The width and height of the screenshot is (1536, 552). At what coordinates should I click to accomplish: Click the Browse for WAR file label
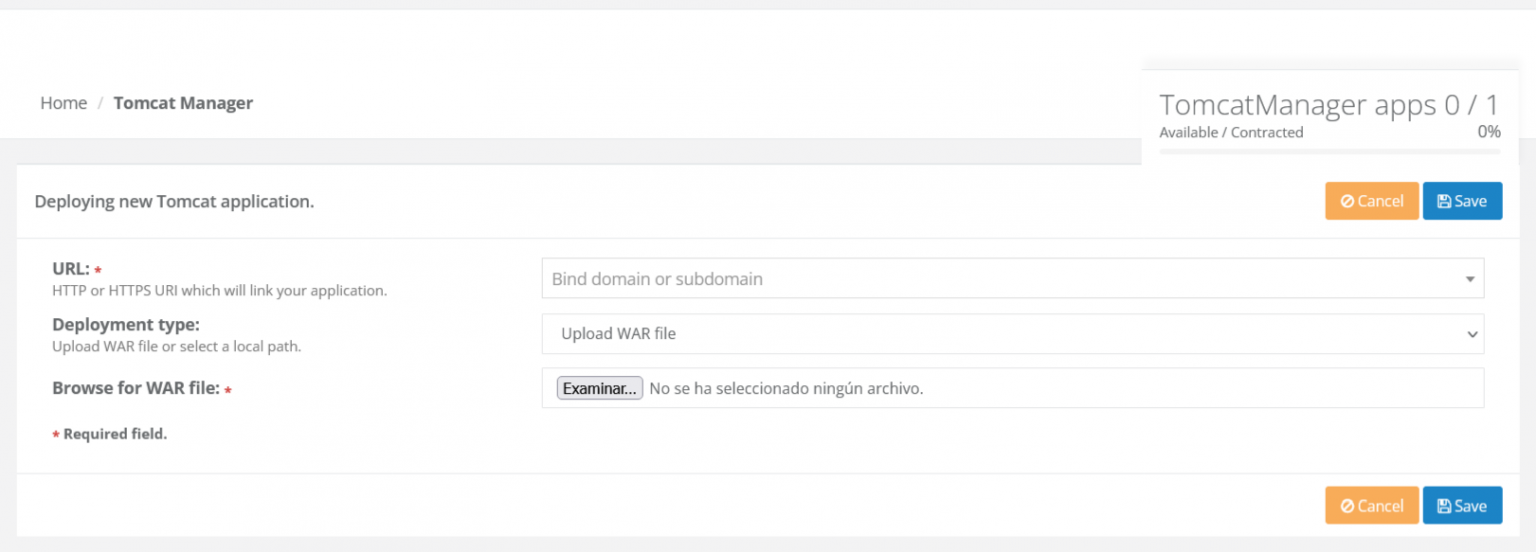pyautogui.click(x=135, y=388)
